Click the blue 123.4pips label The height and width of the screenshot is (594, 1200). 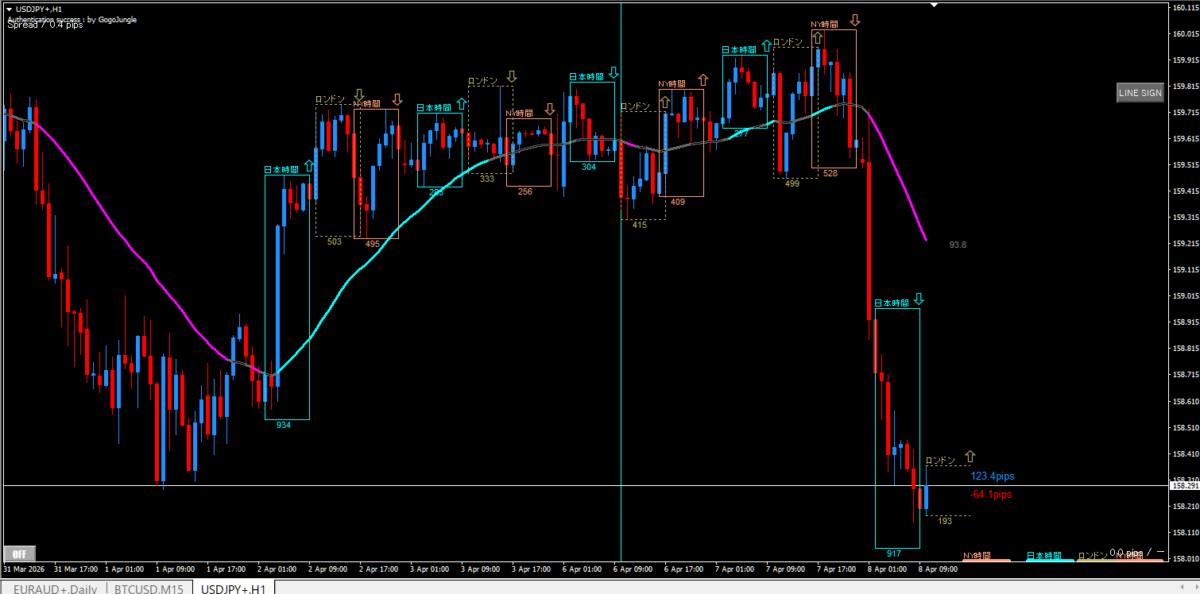point(991,476)
